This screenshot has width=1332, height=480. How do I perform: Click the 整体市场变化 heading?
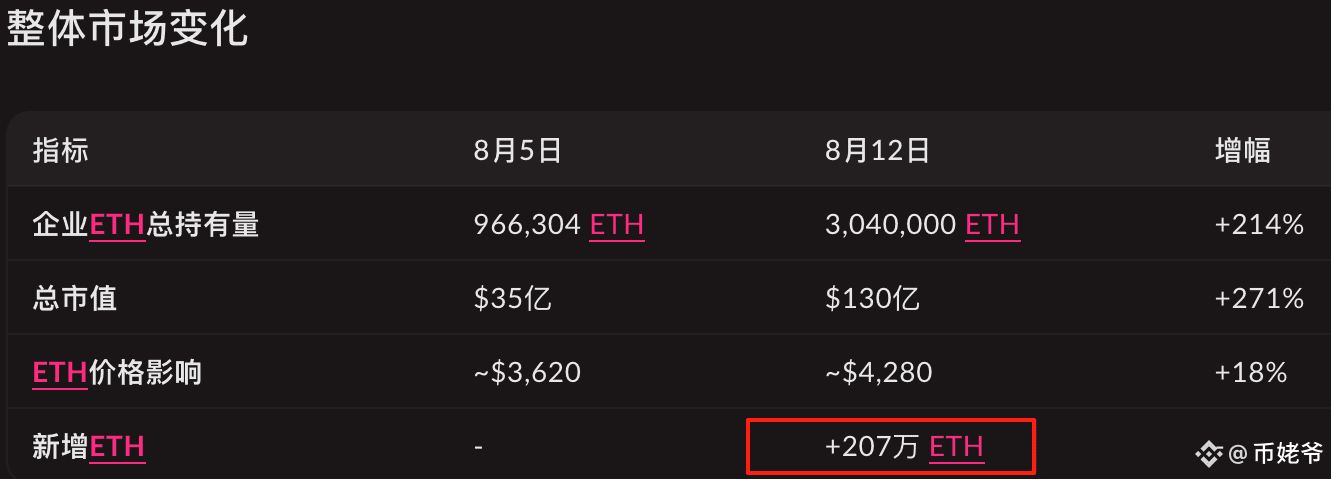click(127, 27)
